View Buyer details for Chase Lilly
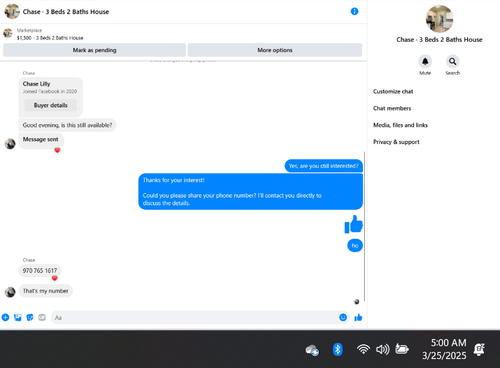Viewport: 500px width, 368px height. (51, 105)
